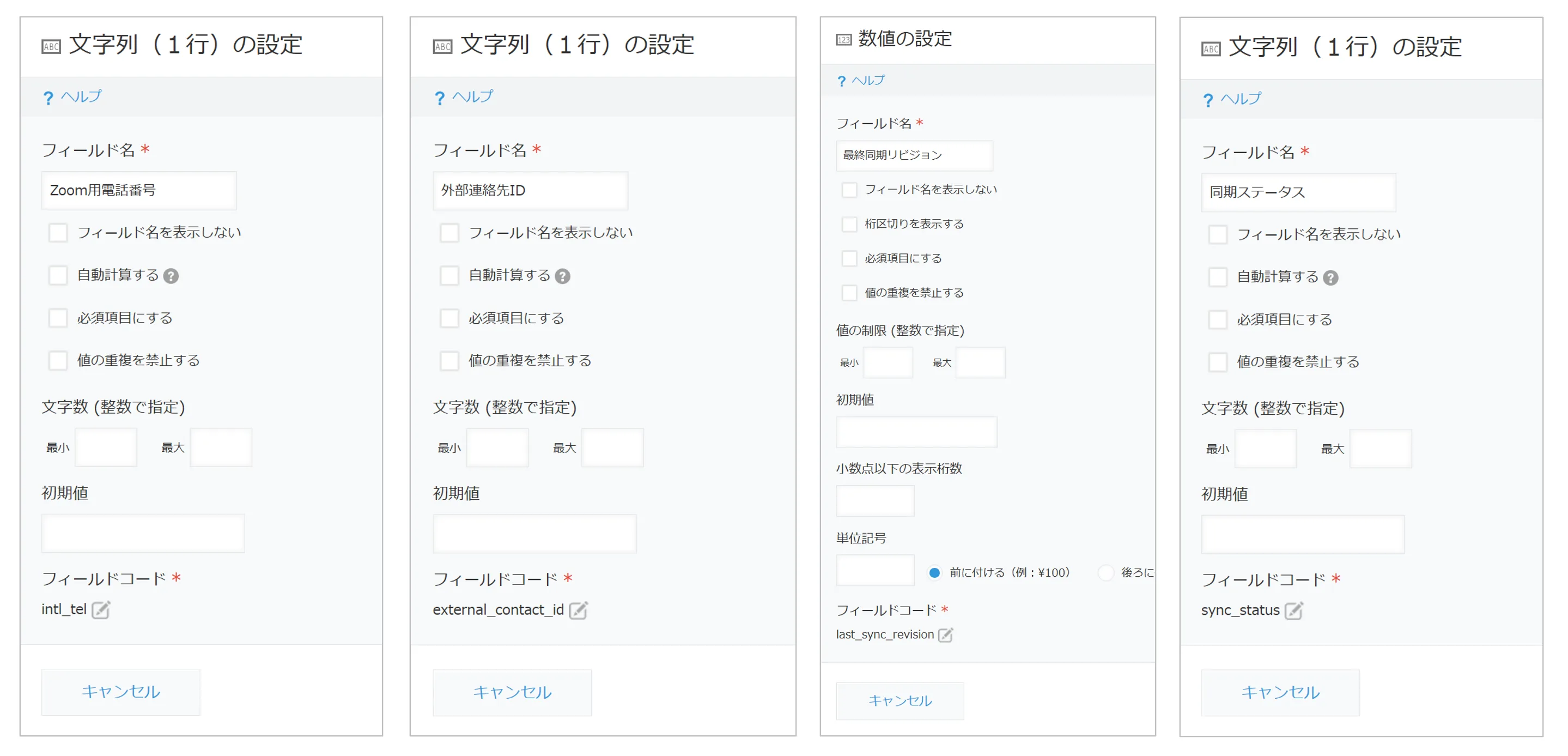
Task: Enable 自動計算する in Zoom用電話番号 panel
Action: [x=58, y=275]
